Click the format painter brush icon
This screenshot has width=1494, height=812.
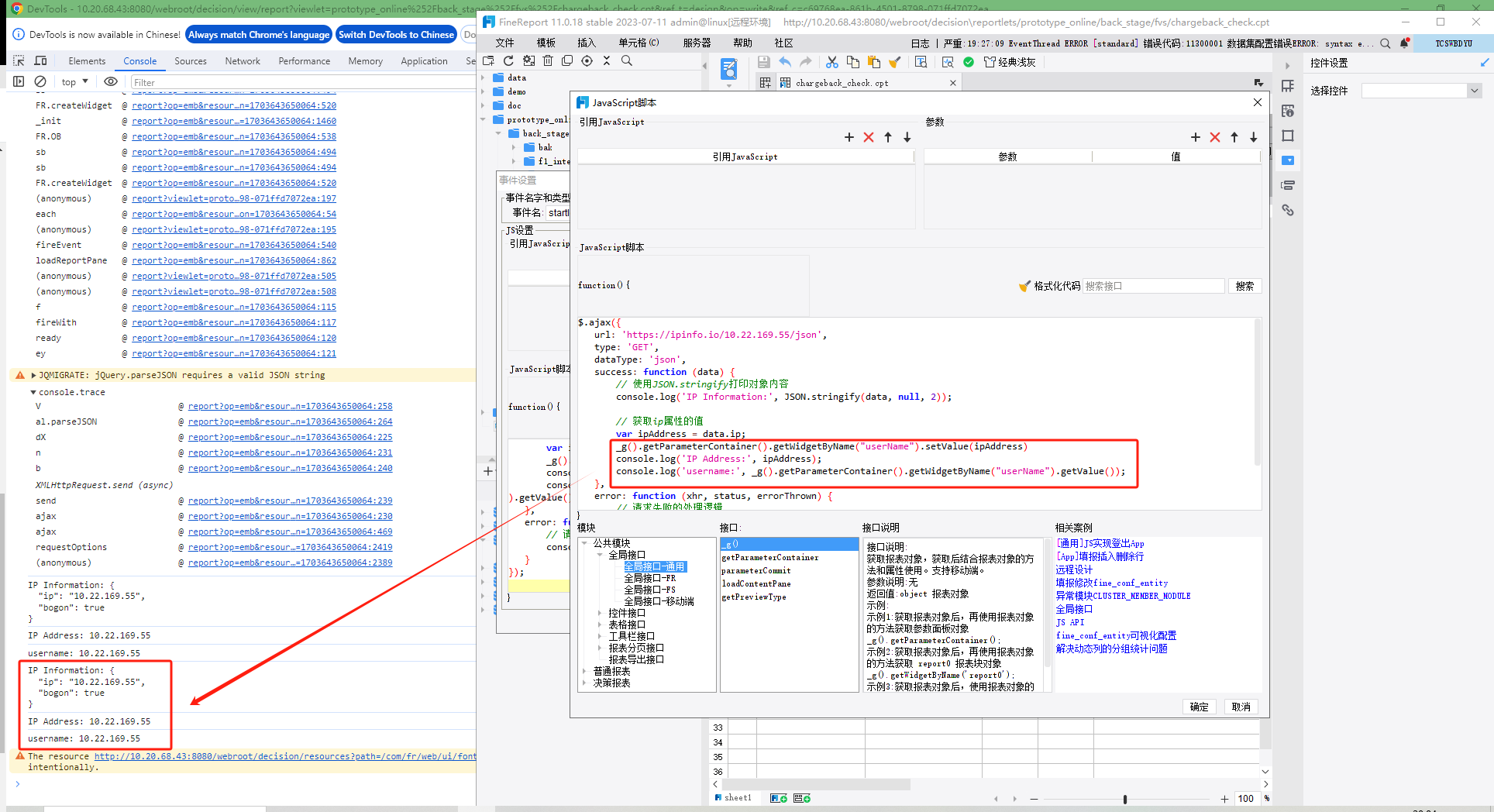point(894,62)
